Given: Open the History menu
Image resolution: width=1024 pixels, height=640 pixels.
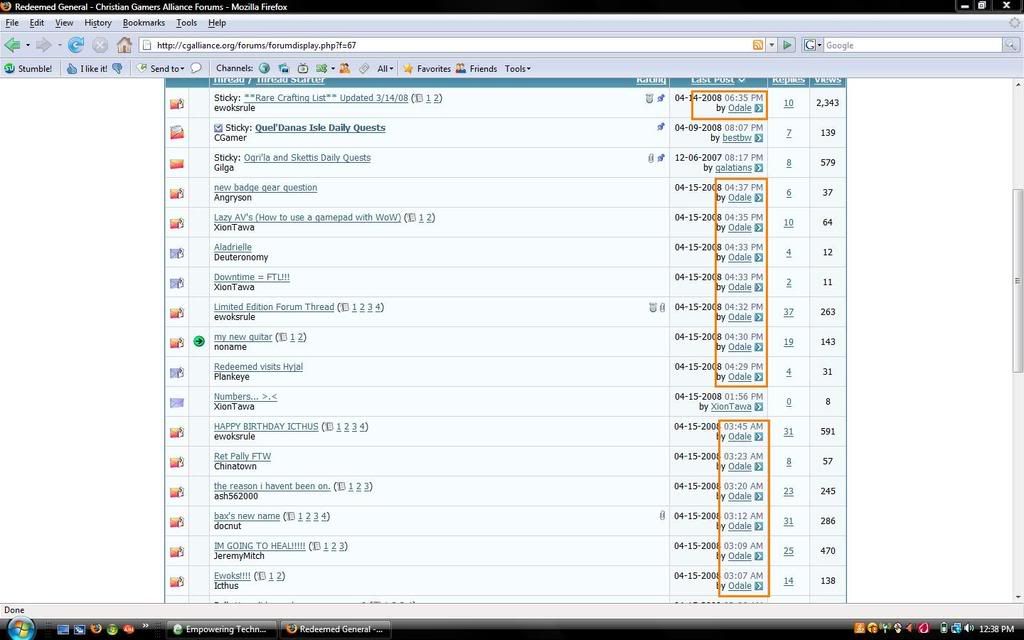Looking at the screenshot, I should tap(98, 22).
